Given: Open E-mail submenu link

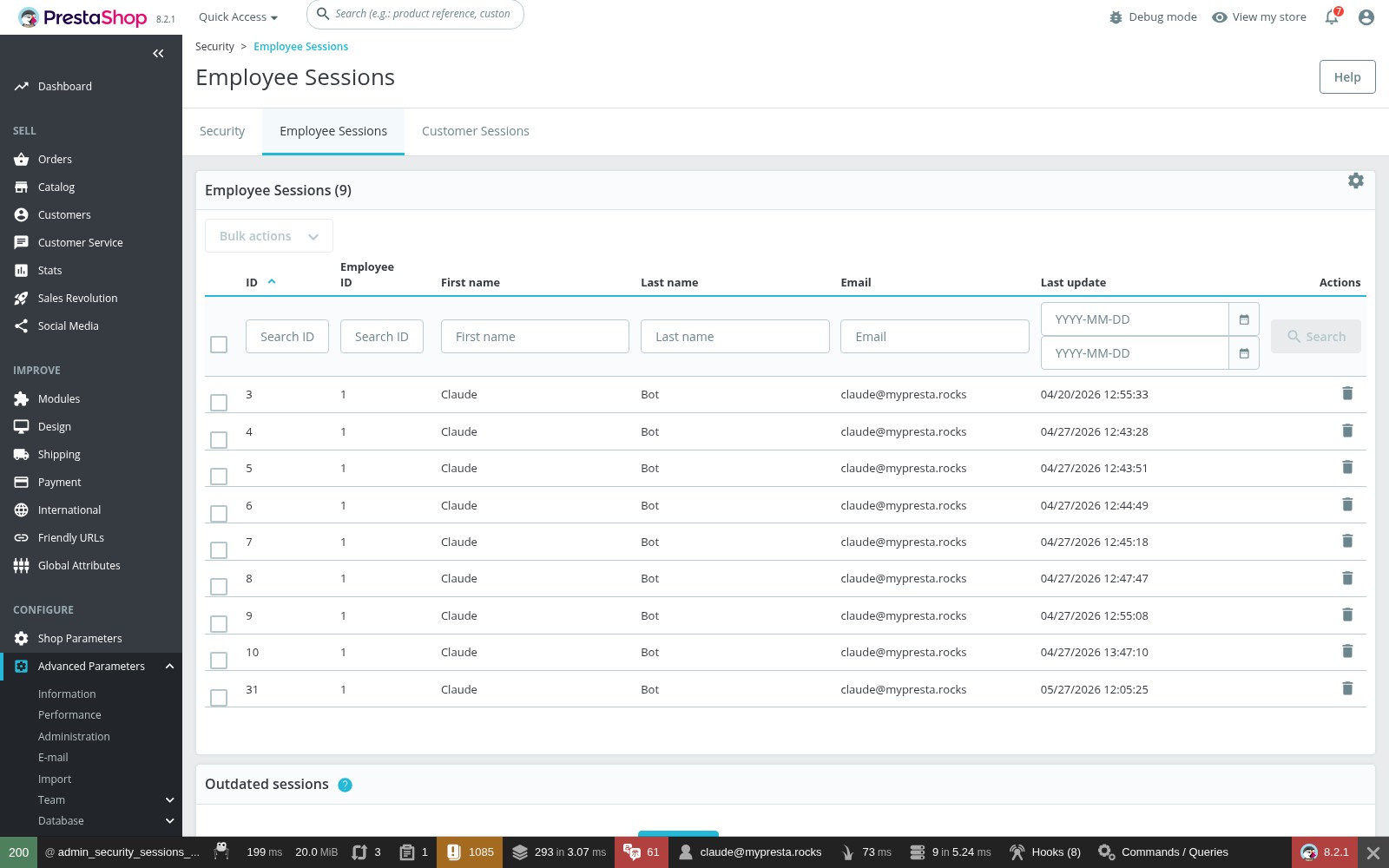Looking at the screenshot, I should click(53, 758).
